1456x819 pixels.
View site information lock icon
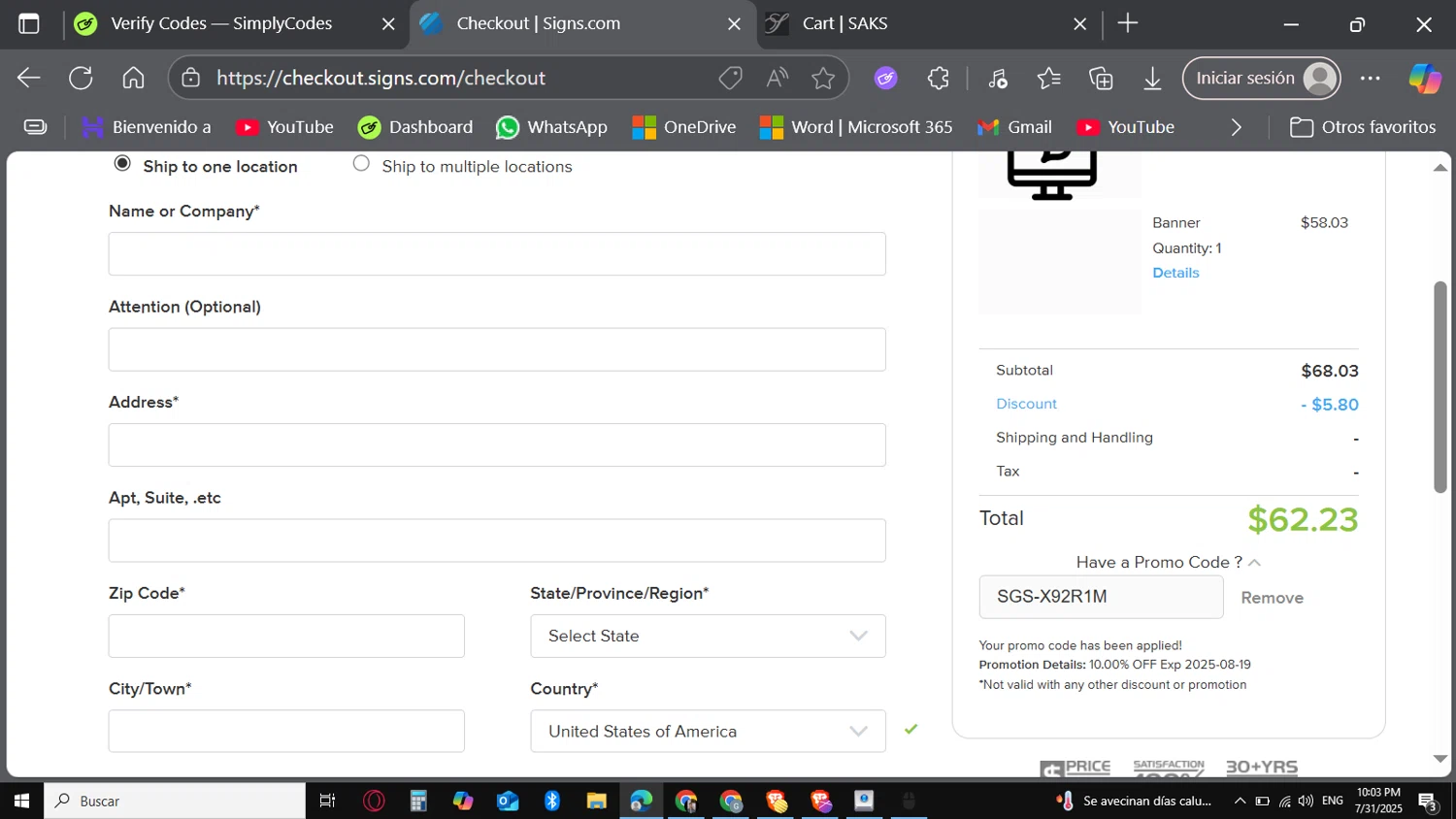point(191,79)
